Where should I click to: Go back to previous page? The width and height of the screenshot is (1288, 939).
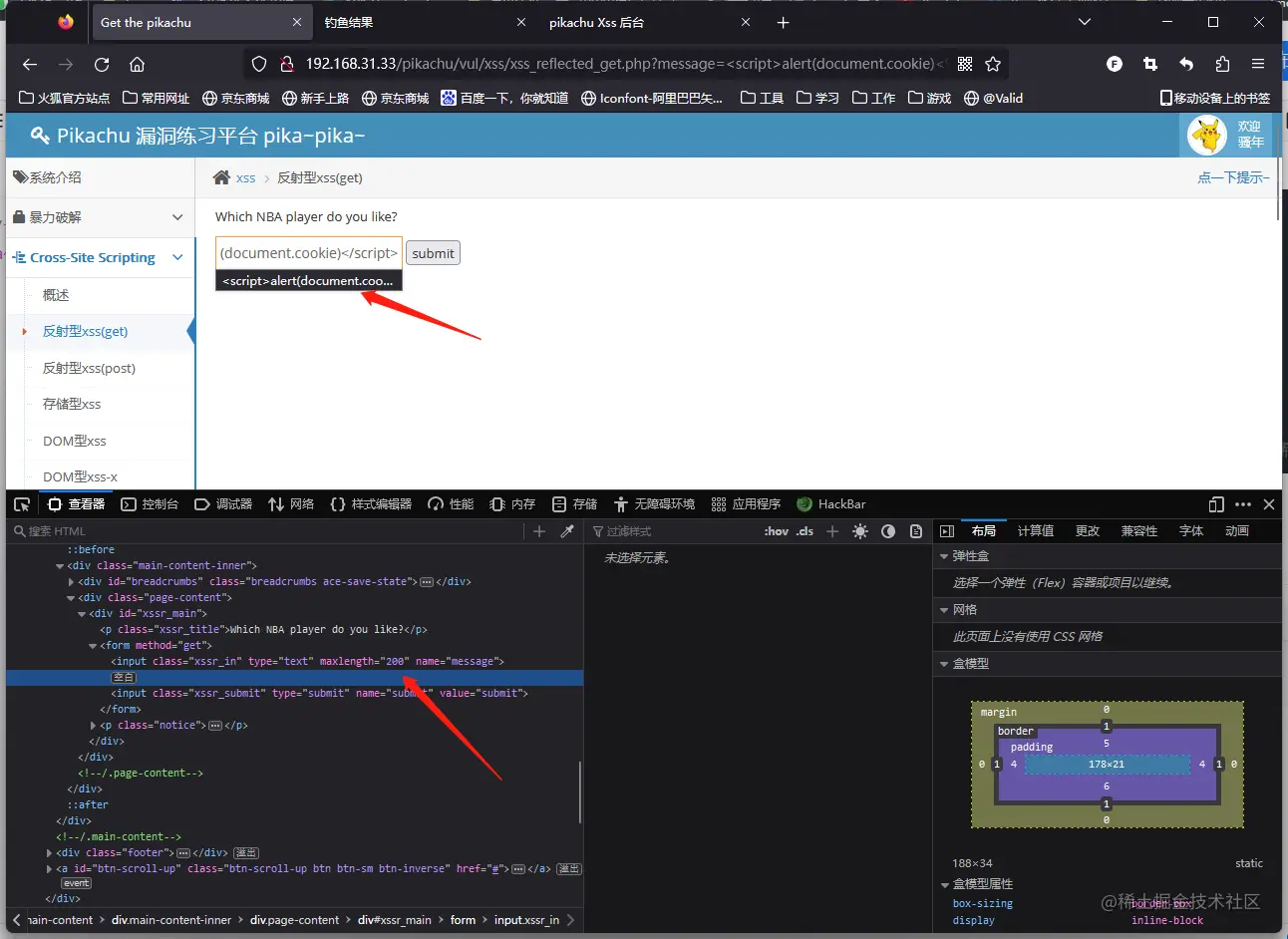tap(30, 64)
